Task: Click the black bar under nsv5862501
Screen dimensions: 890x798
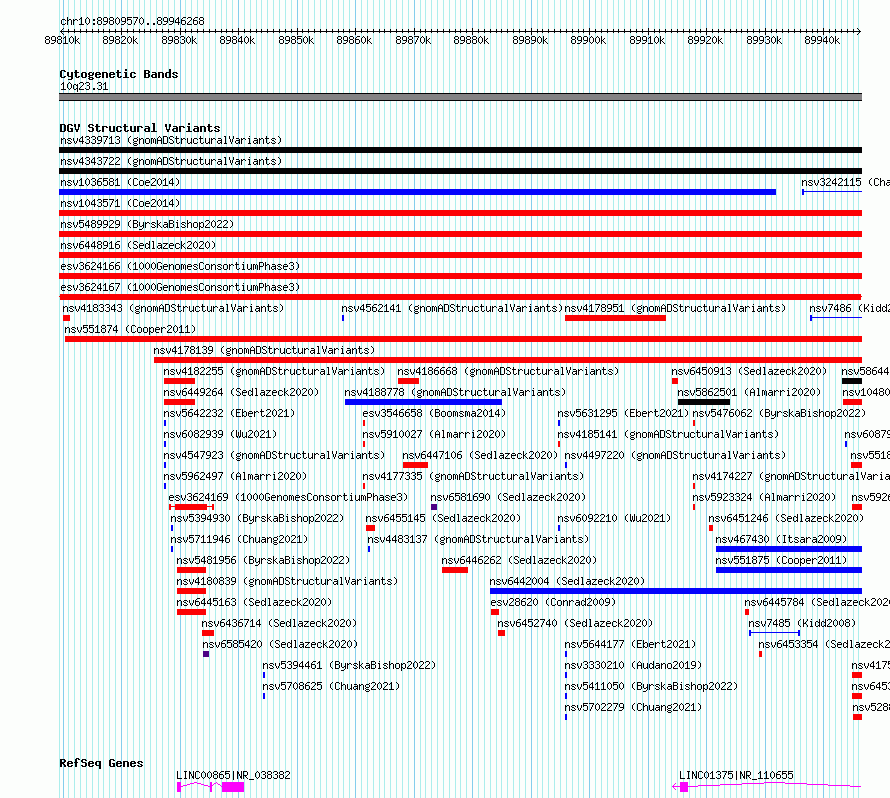Action: pos(704,402)
